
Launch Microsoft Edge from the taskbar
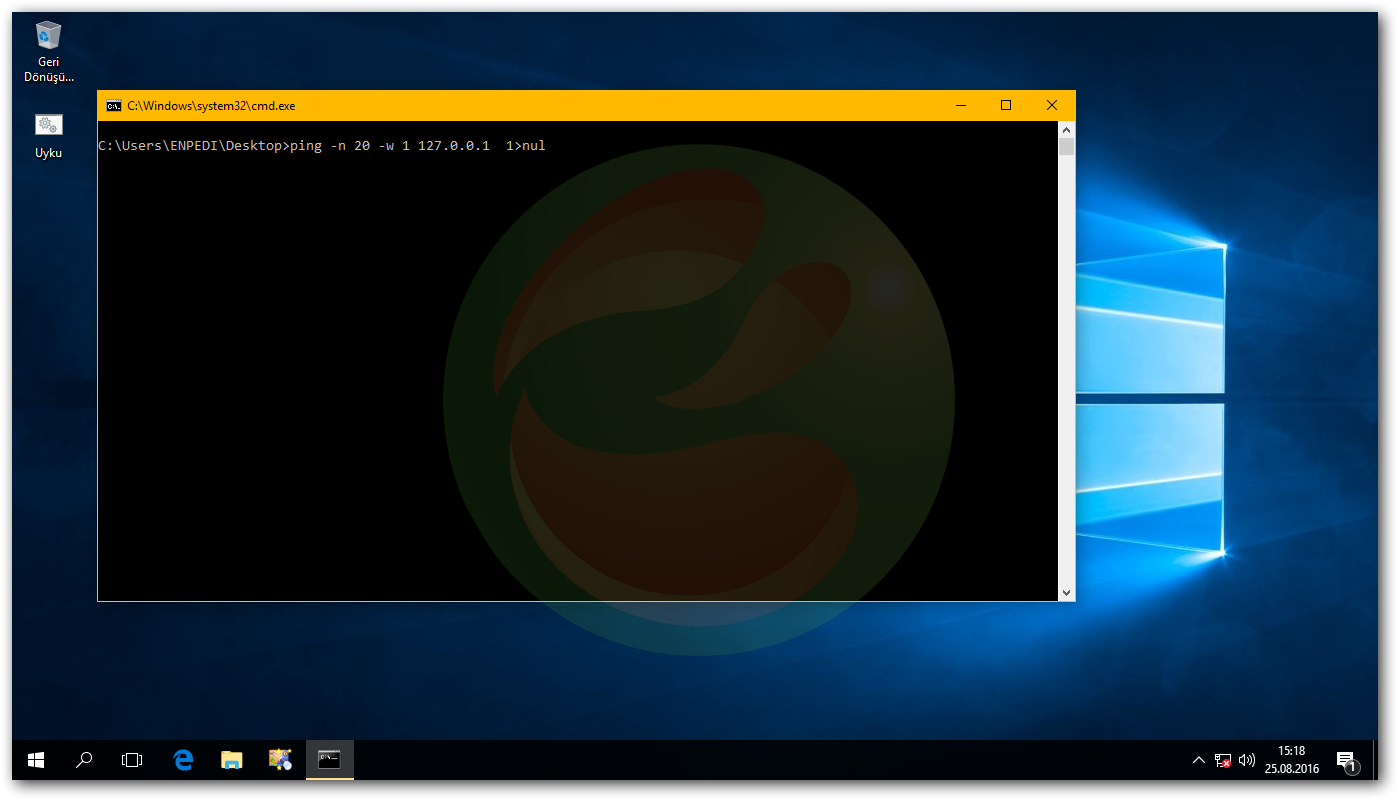pos(182,760)
